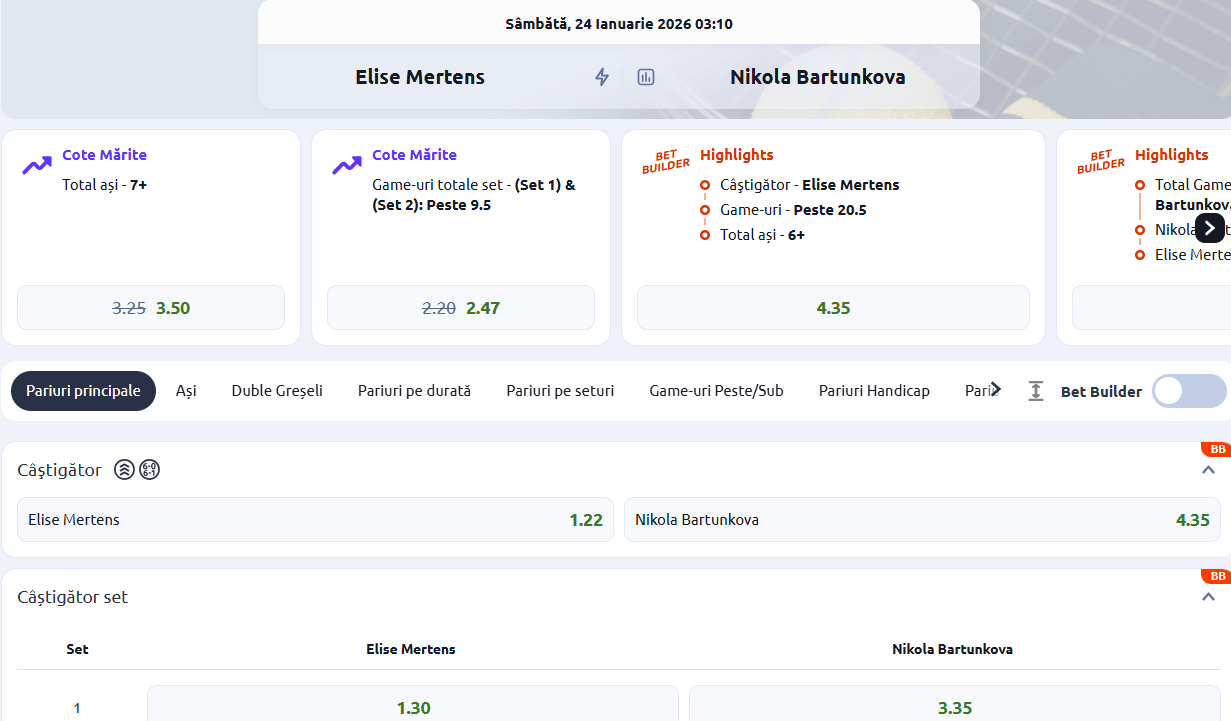
Task: Open match statistics chart icon
Action: pos(646,77)
